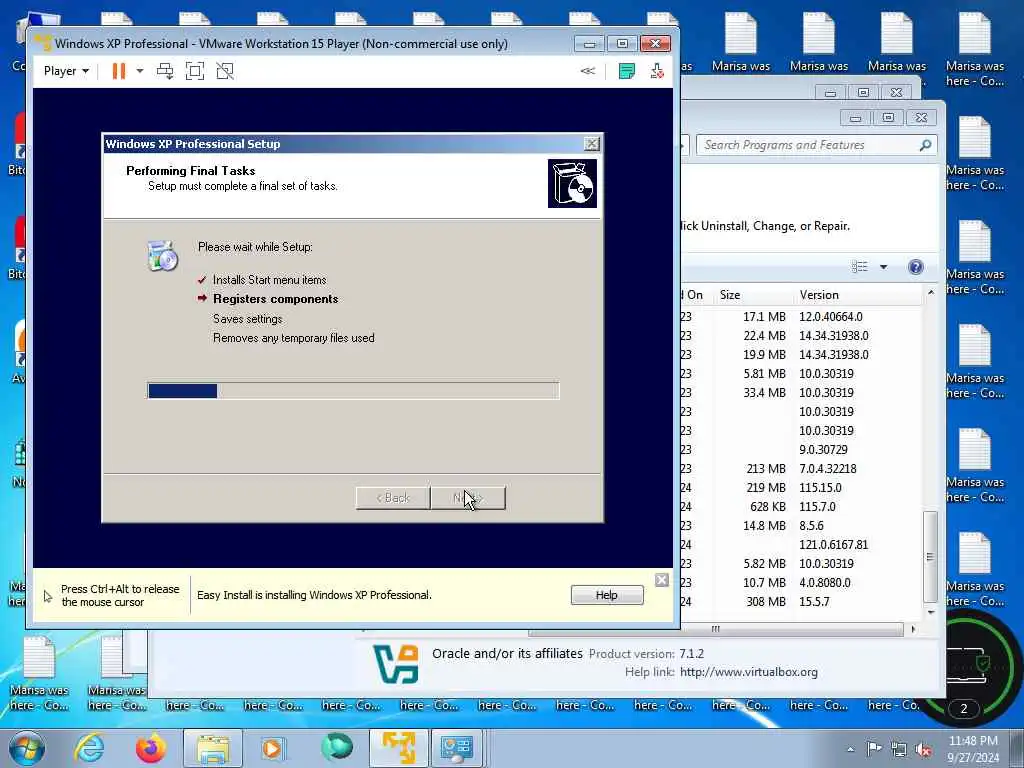The image size is (1024, 768).
Task: Open the Windows Start button
Action: [26, 748]
